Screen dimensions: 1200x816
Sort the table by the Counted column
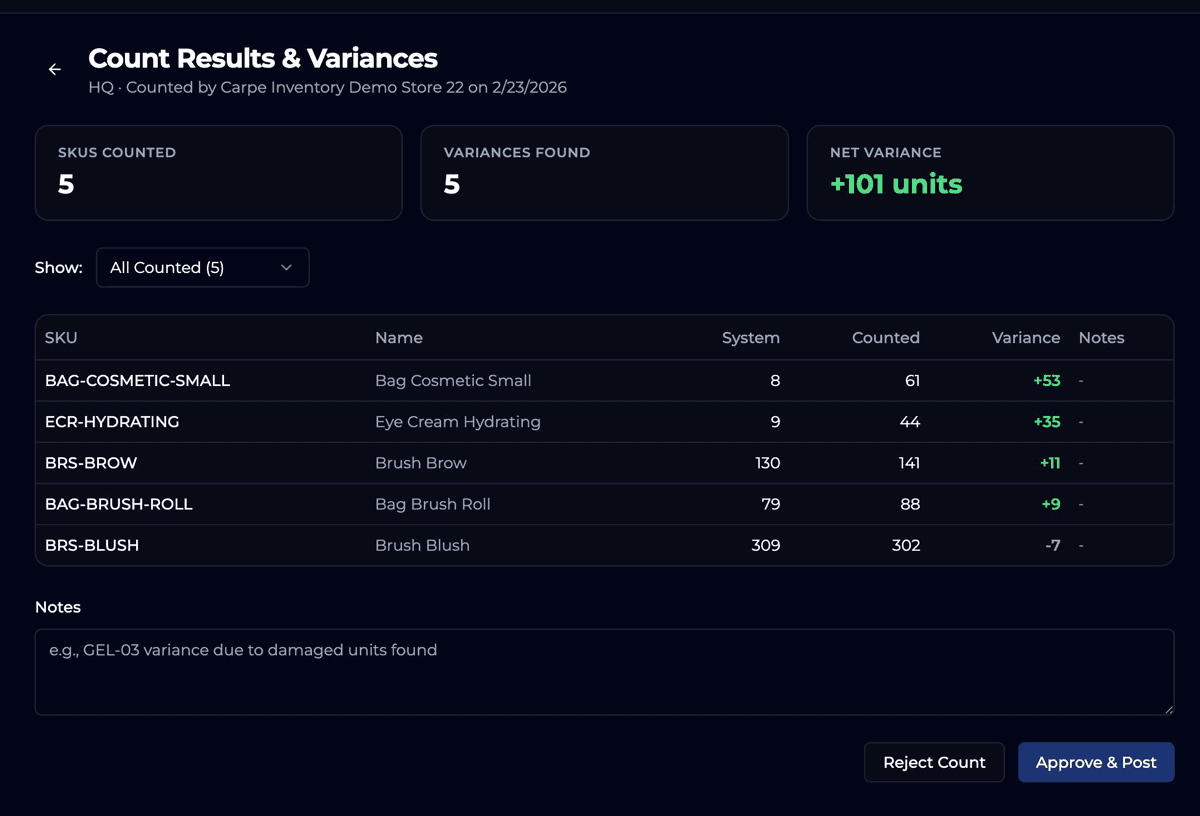pyautogui.click(x=885, y=338)
